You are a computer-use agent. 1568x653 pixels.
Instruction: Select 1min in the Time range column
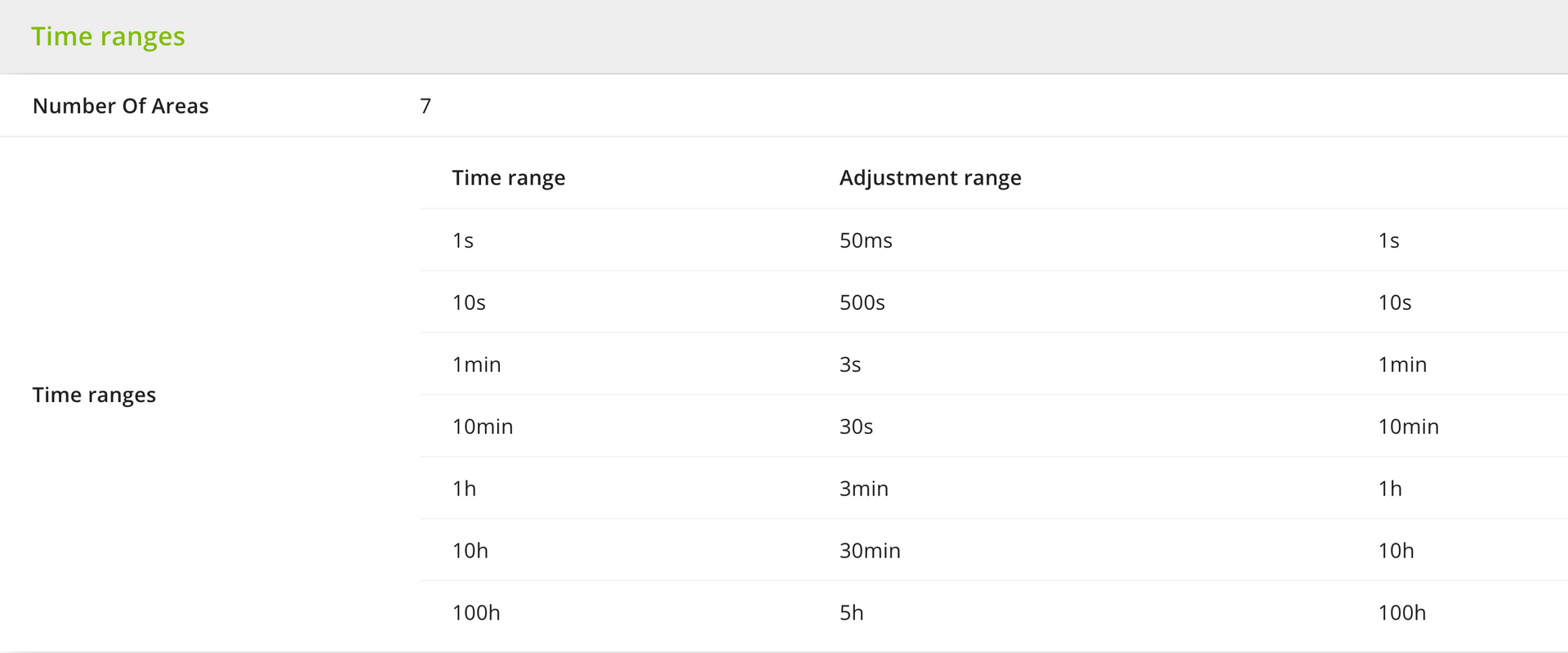476,365
